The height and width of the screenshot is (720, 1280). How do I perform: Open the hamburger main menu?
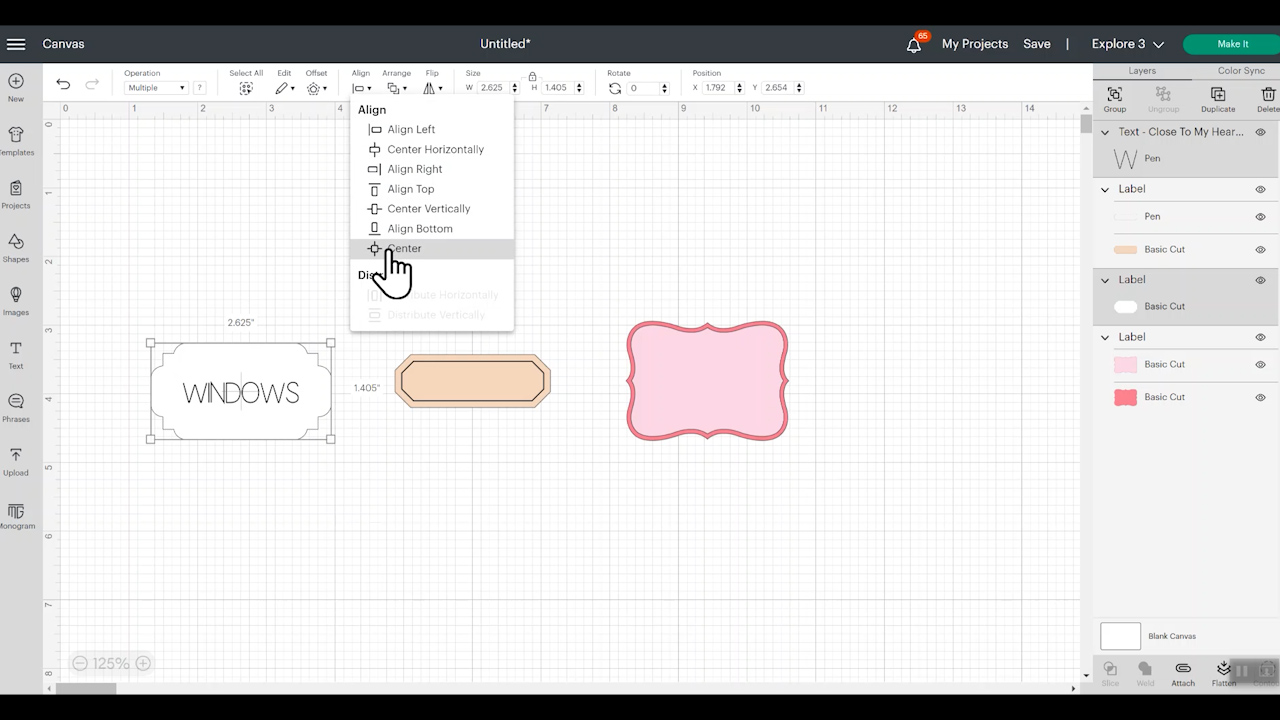click(x=16, y=44)
